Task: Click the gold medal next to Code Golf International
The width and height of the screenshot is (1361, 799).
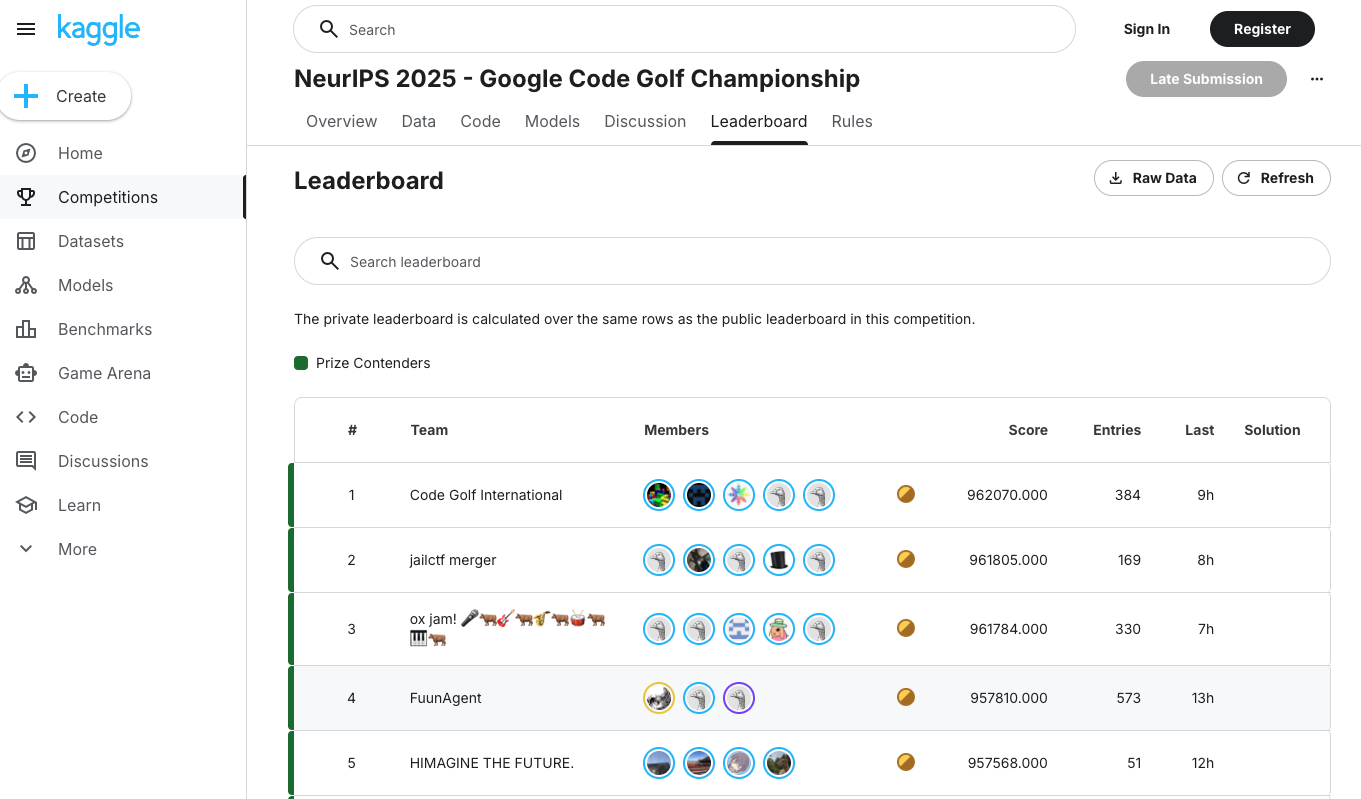Action: tap(905, 494)
